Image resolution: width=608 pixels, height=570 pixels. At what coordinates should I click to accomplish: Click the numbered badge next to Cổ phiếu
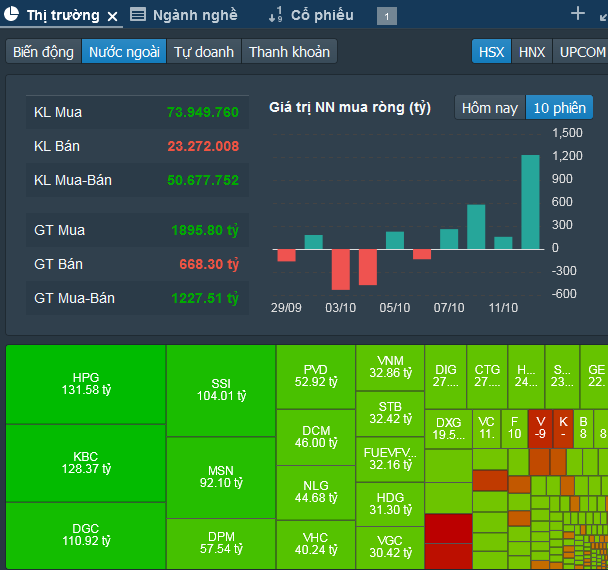coord(387,16)
